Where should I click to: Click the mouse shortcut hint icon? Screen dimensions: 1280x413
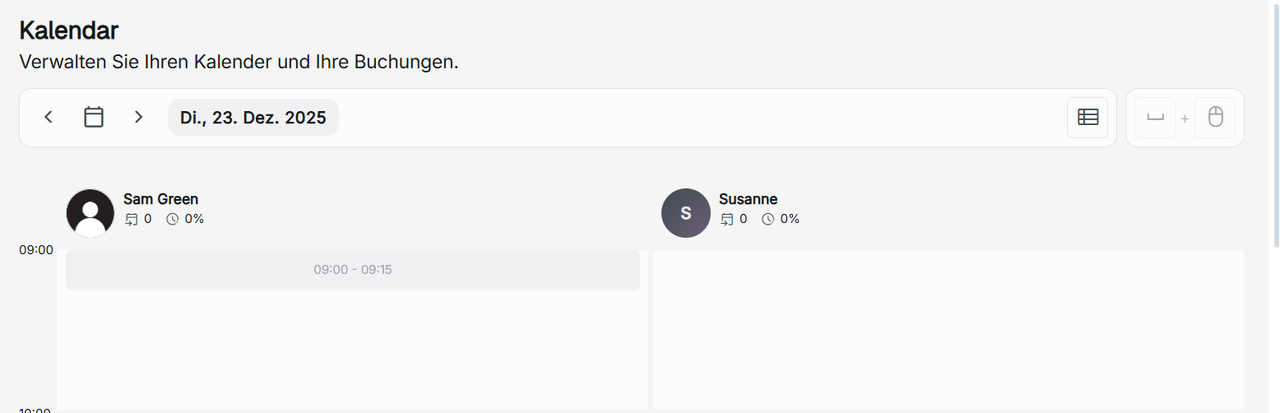point(1215,118)
